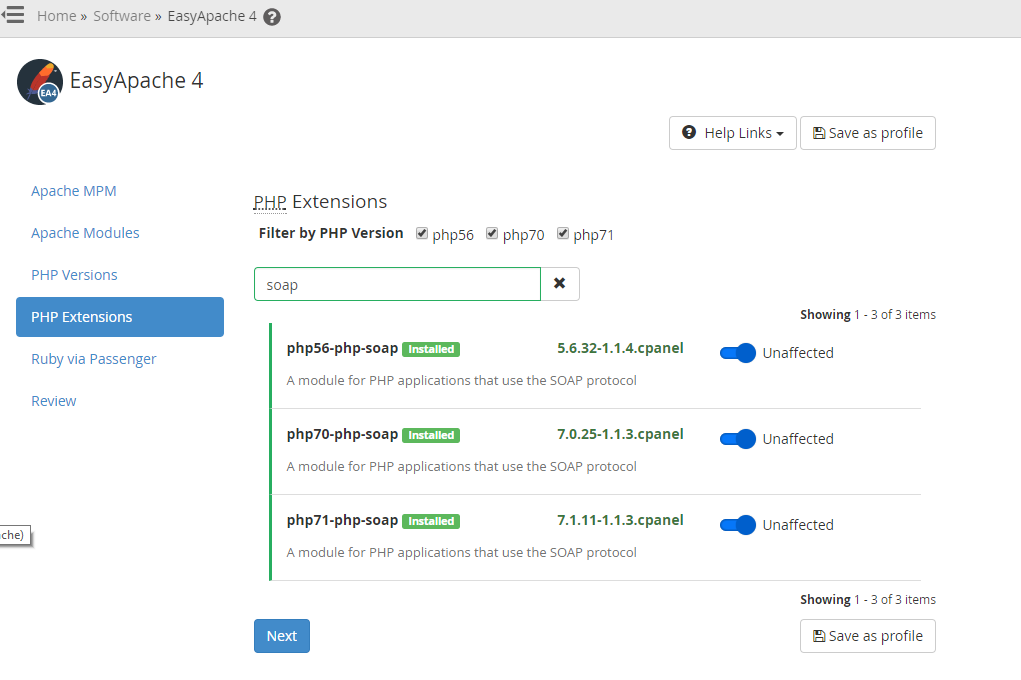Viewport: 1021px width, 680px height.
Task: Click the Next button
Action: [282, 636]
